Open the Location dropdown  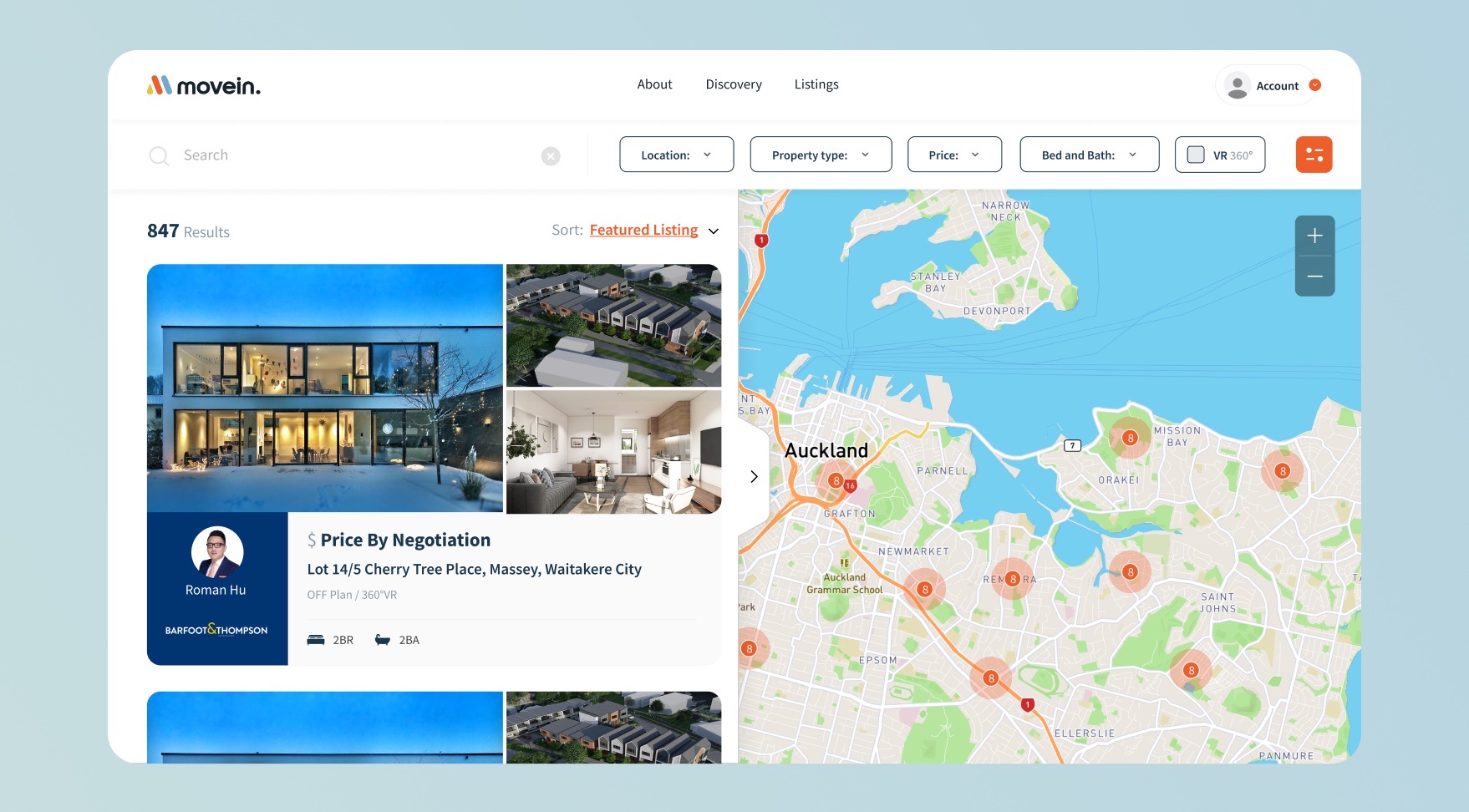[677, 155]
